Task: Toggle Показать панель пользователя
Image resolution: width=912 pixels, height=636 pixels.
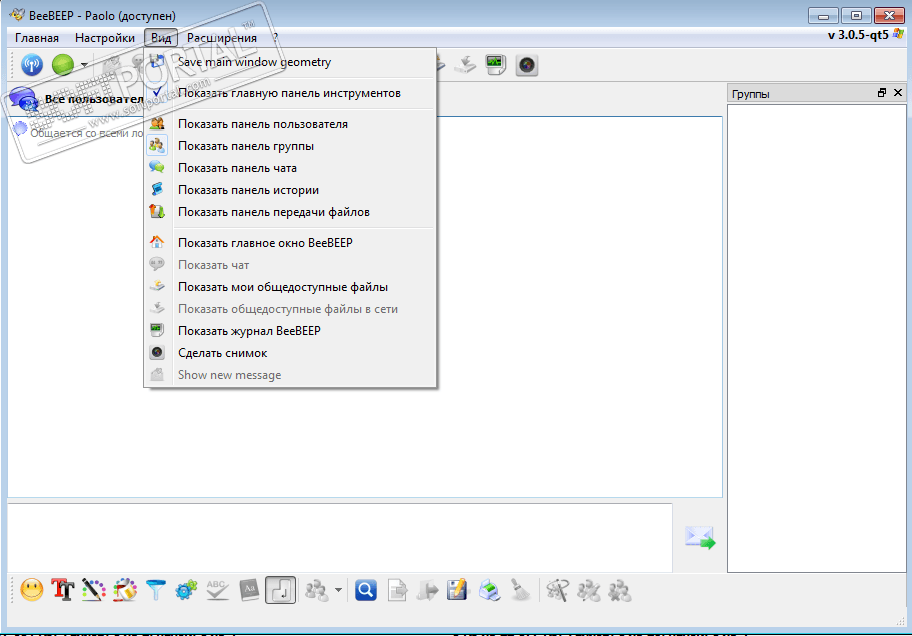Action: [290, 124]
